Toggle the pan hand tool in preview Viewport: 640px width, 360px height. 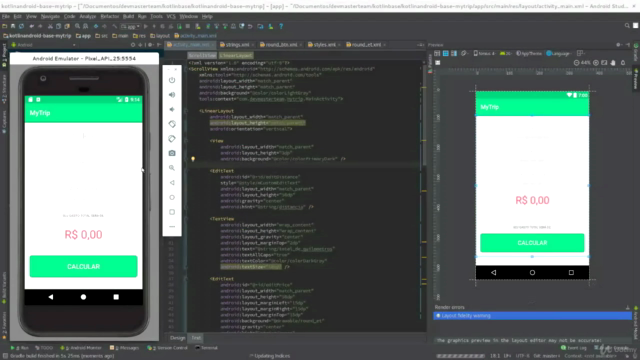pos(613,63)
